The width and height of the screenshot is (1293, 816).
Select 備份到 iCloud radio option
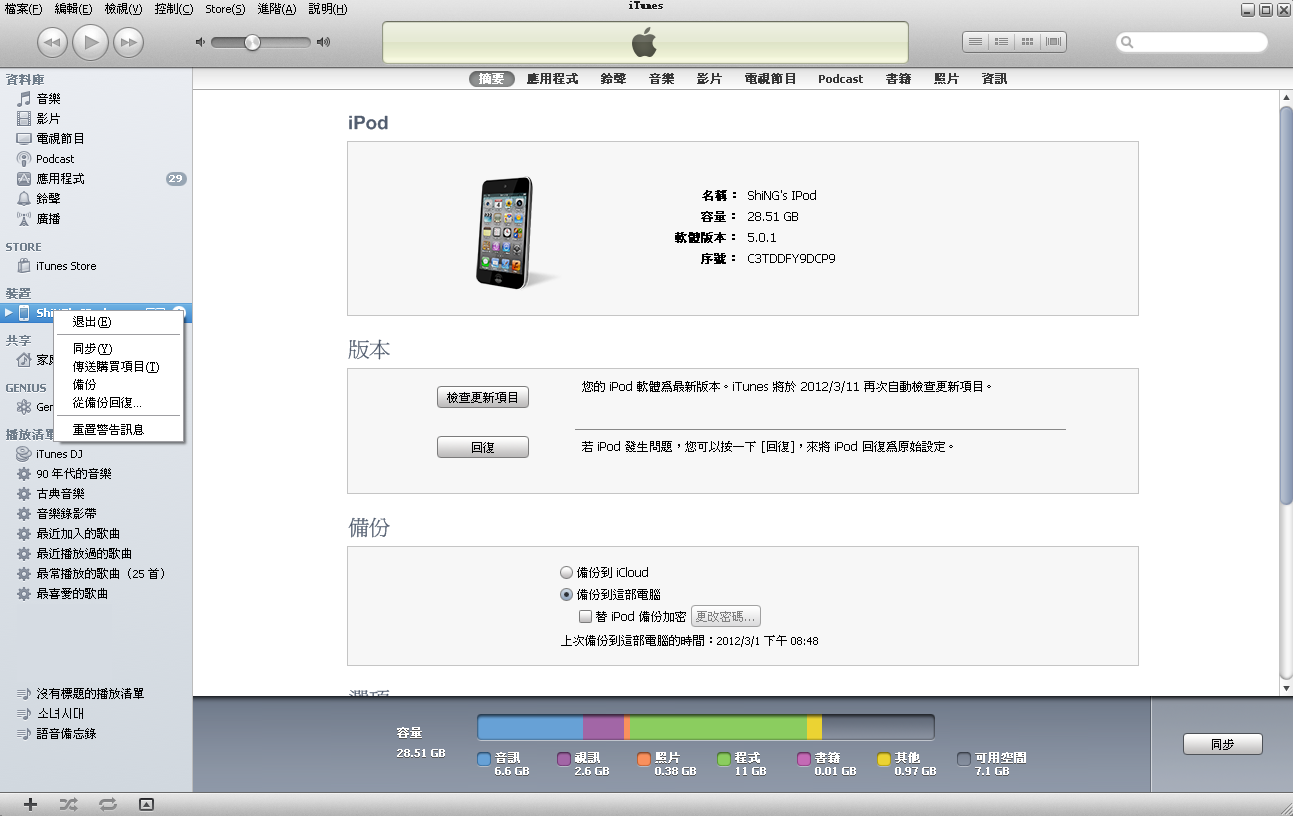[x=567, y=573]
